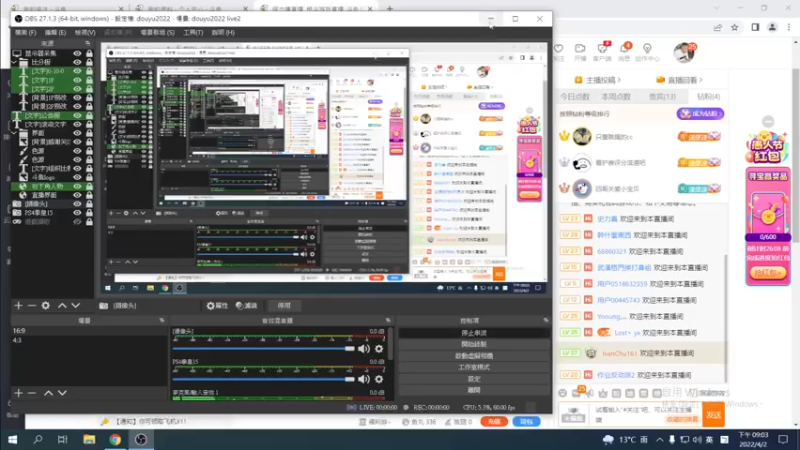The height and width of the screenshot is (450, 800).
Task: Open PS4拳皇15 audio settings gear menu
Action: coord(379,379)
